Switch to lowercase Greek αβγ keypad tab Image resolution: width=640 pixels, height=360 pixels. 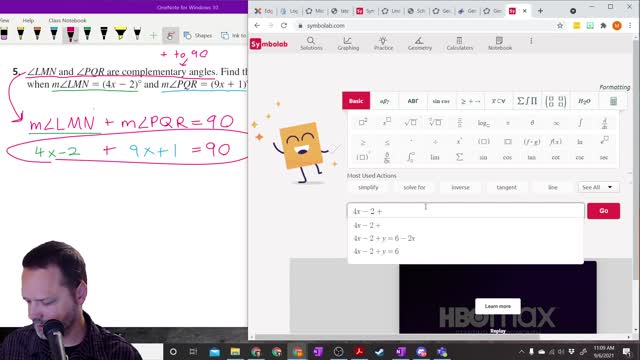click(x=384, y=101)
